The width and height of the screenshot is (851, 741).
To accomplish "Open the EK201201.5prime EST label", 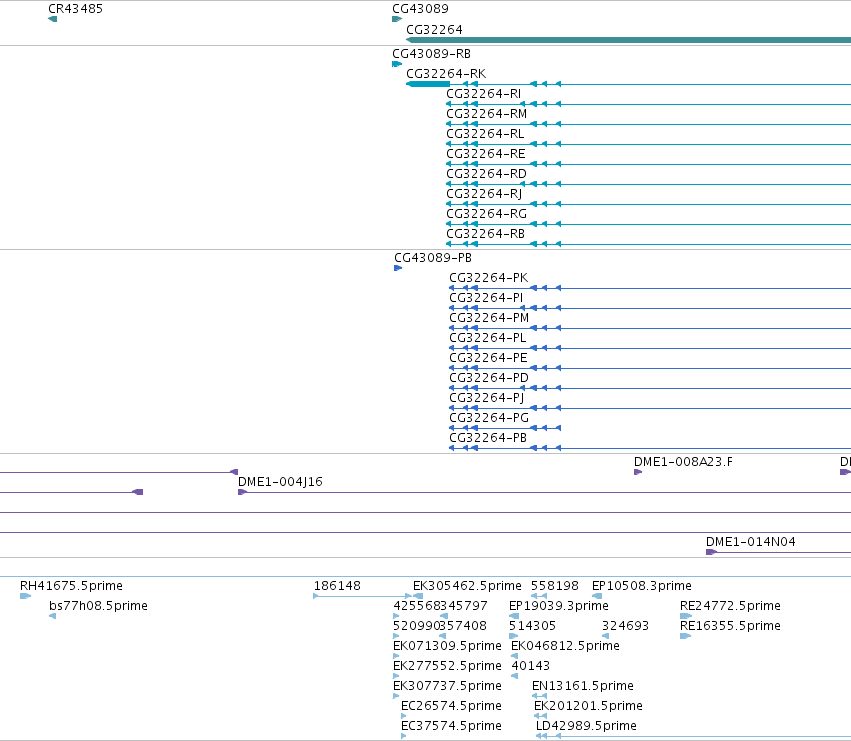I will tap(588, 706).
